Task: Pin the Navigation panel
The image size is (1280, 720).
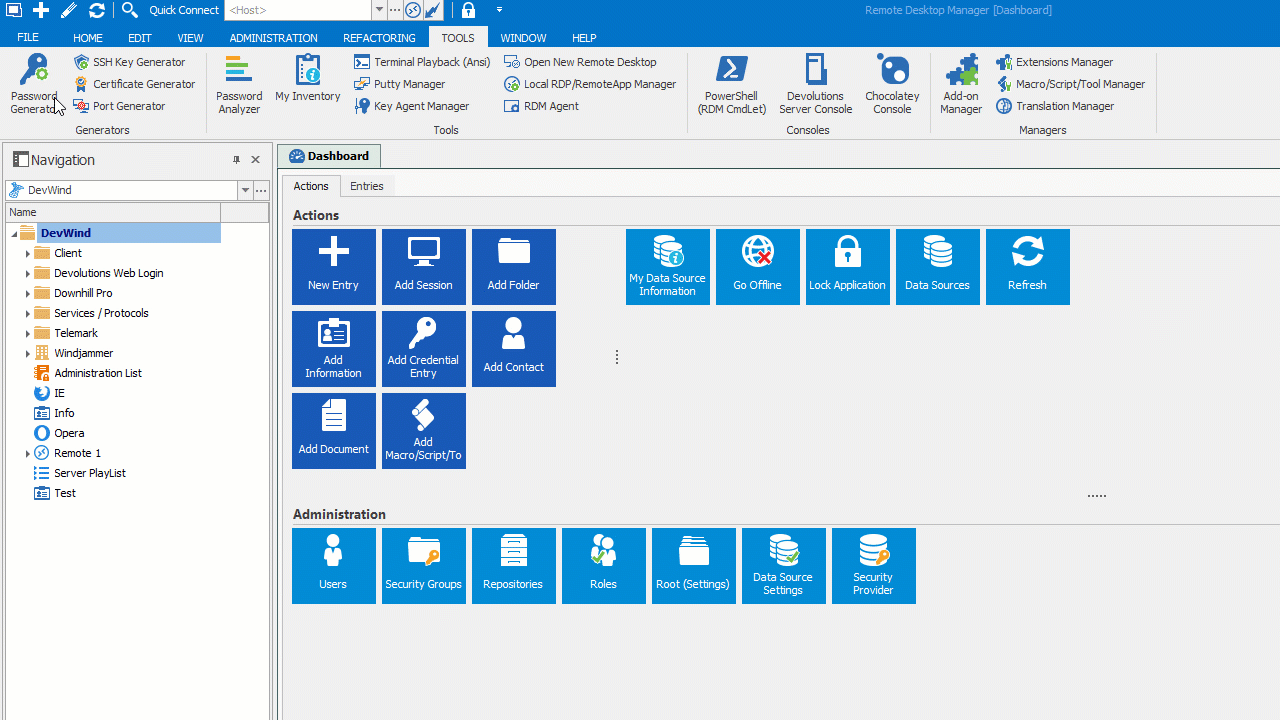Action: pos(237,160)
